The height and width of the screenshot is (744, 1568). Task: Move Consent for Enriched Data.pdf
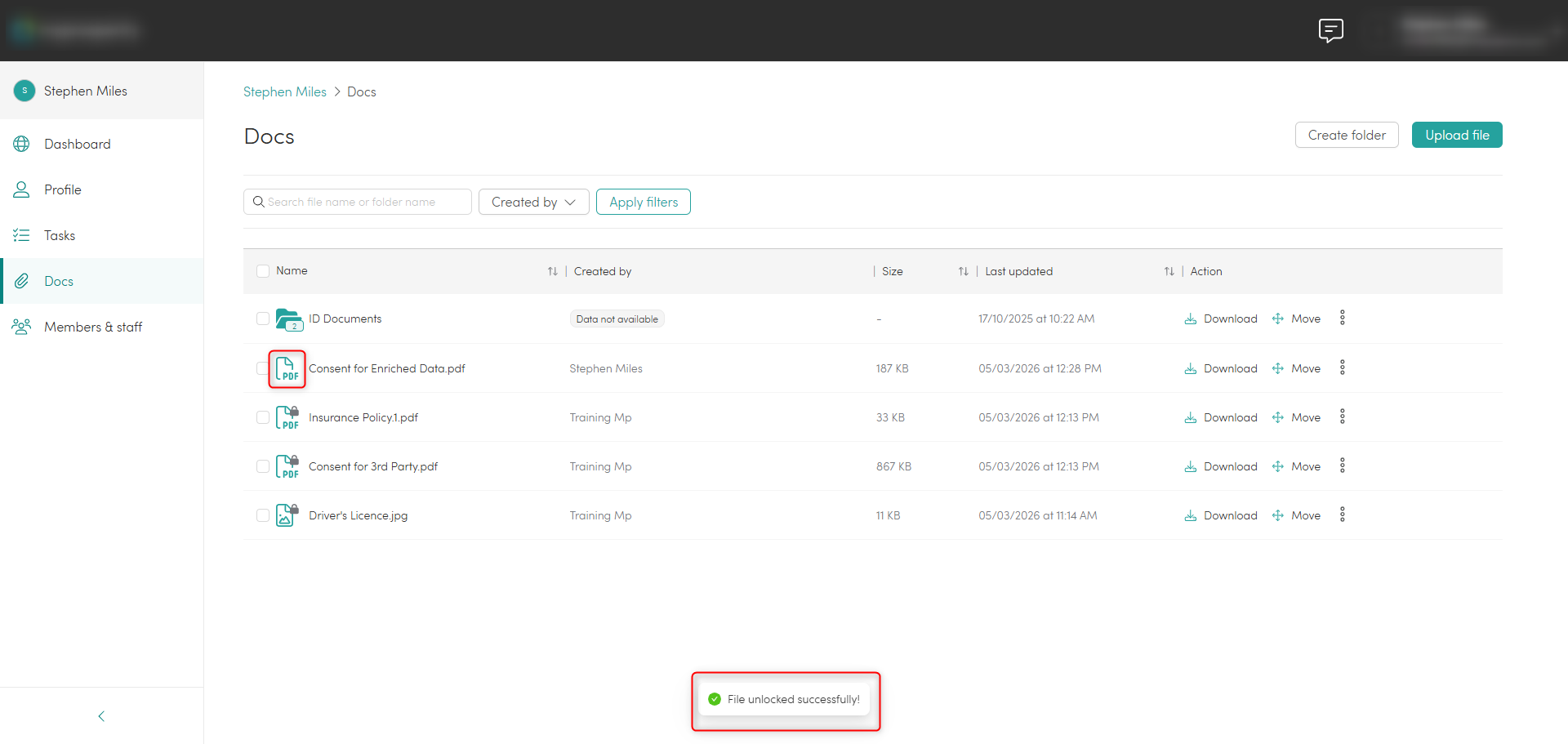click(x=1296, y=368)
